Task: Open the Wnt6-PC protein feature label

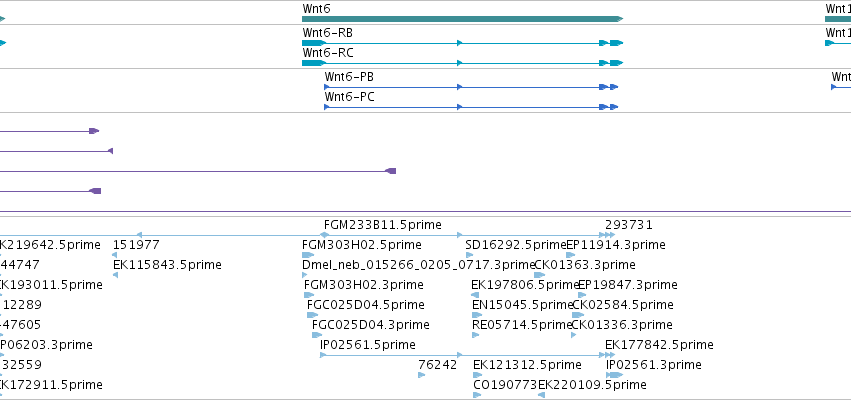Action: (350, 97)
